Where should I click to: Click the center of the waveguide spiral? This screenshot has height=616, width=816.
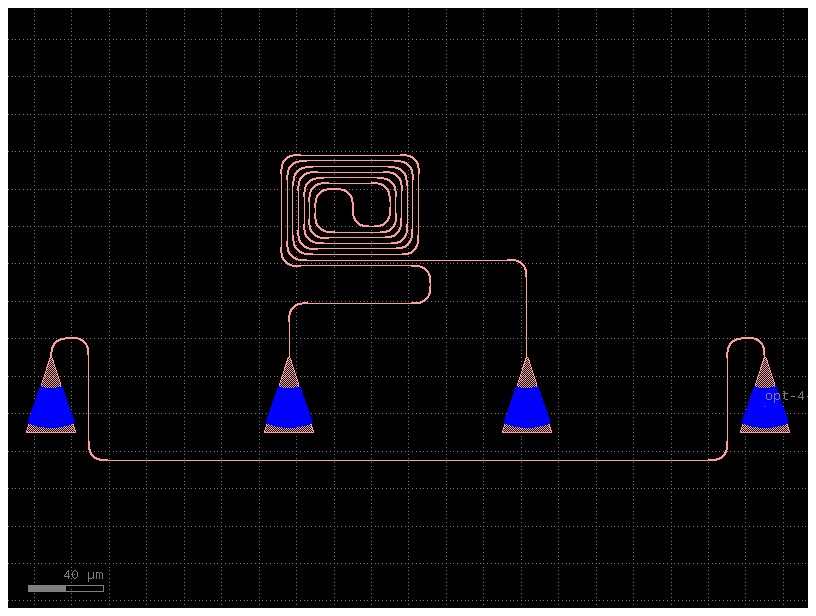click(x=348, y=205)
